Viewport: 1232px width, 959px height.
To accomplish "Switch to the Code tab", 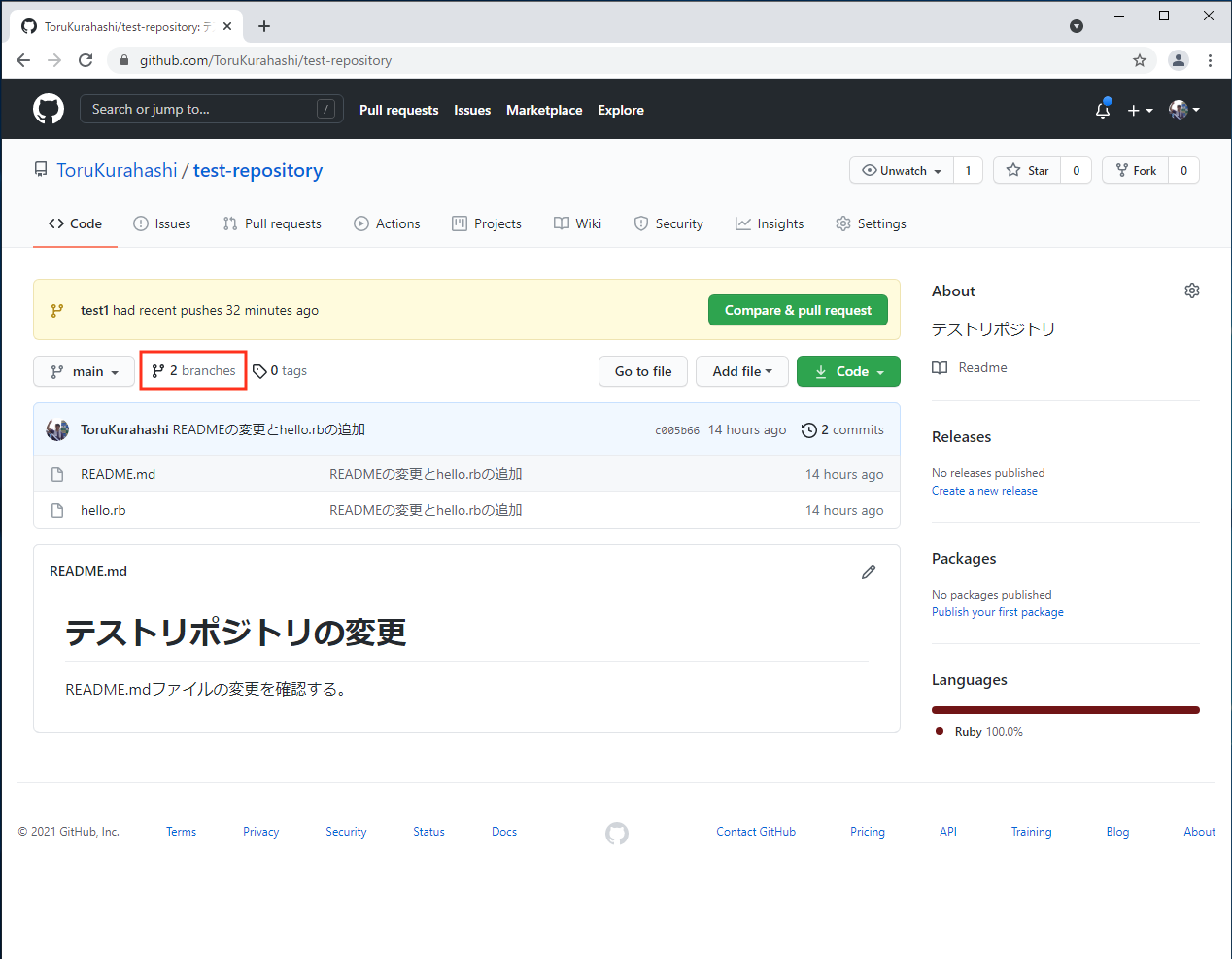I will 75,223.
